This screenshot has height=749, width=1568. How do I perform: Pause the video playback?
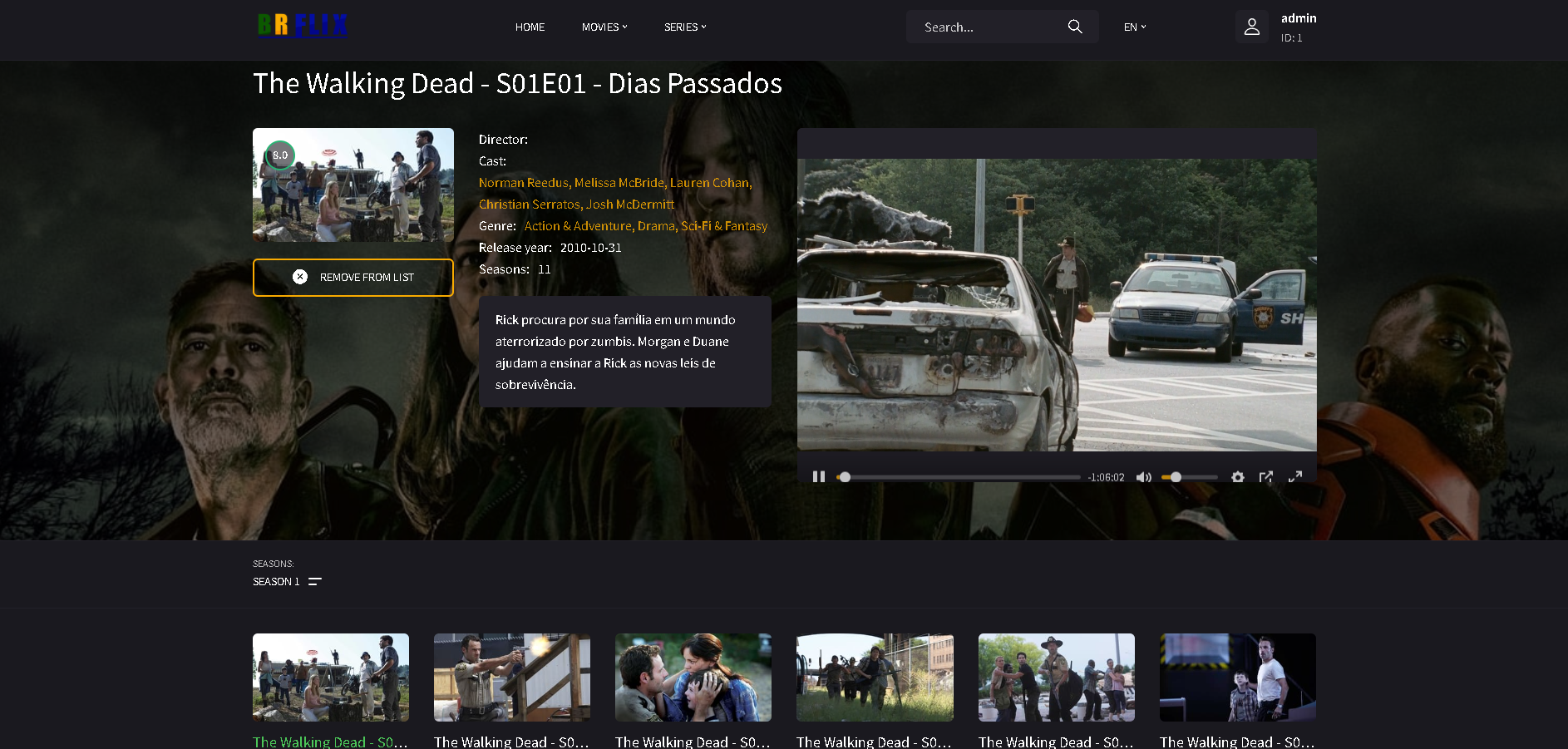[x=819, y=477]
